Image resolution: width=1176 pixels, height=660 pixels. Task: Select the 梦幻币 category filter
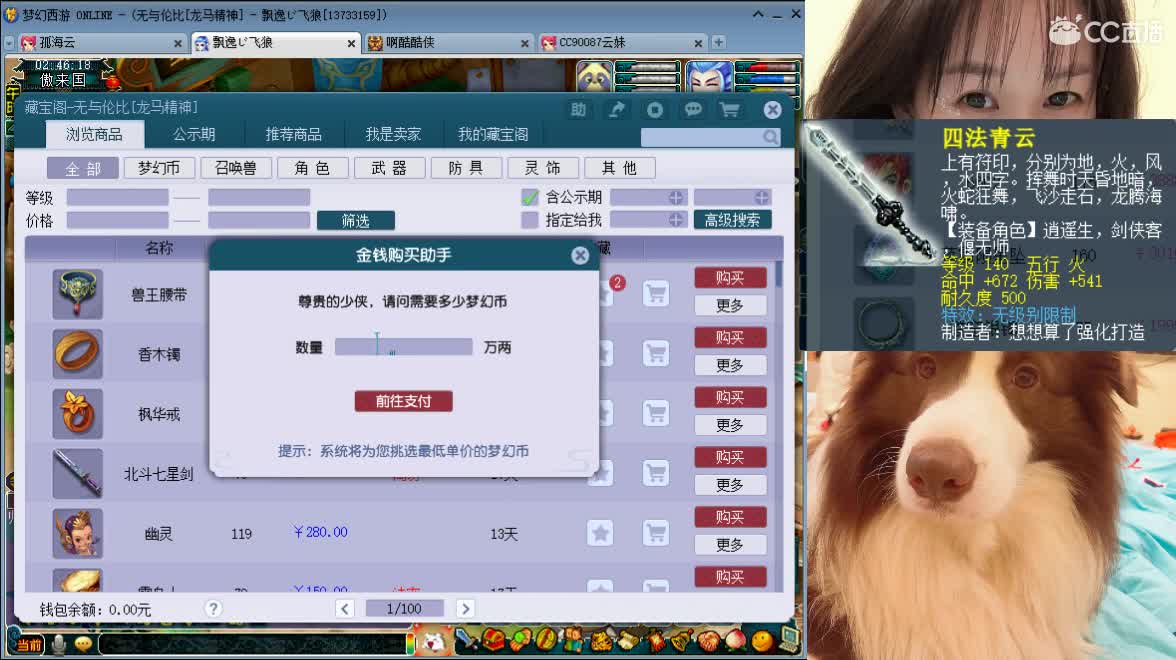point(159,168)
